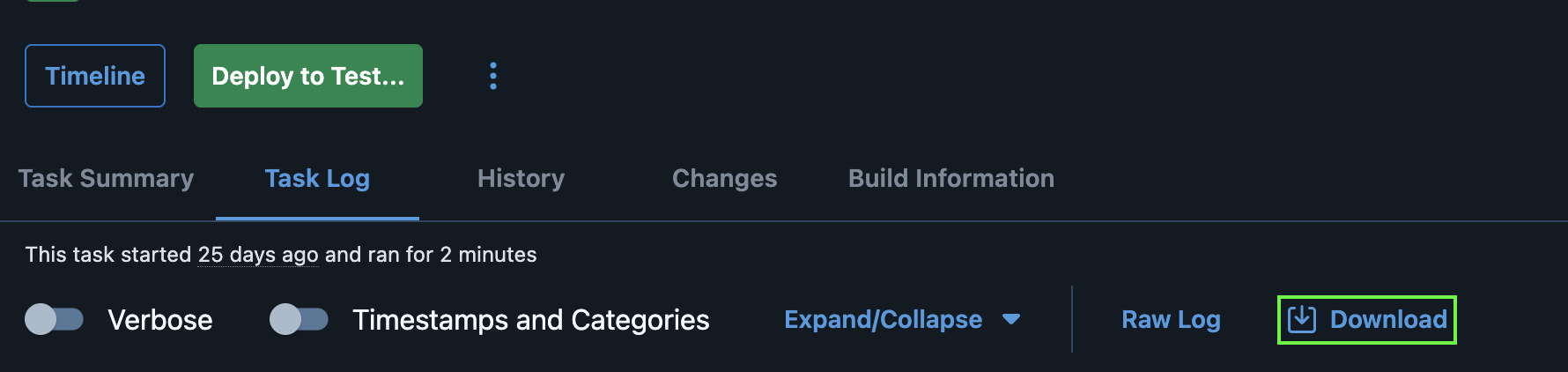Click the Download link text
The image size is (1568, 372).
click(x=1388, y=319)
